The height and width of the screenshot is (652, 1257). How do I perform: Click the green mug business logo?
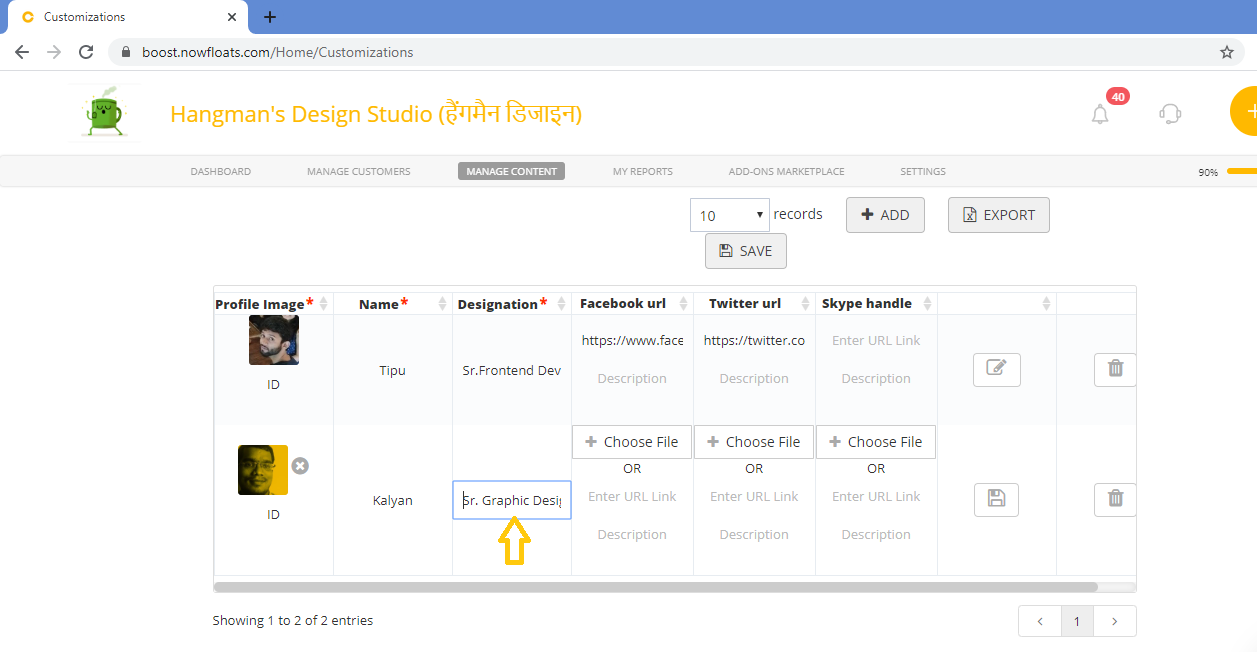click(105, 112)
